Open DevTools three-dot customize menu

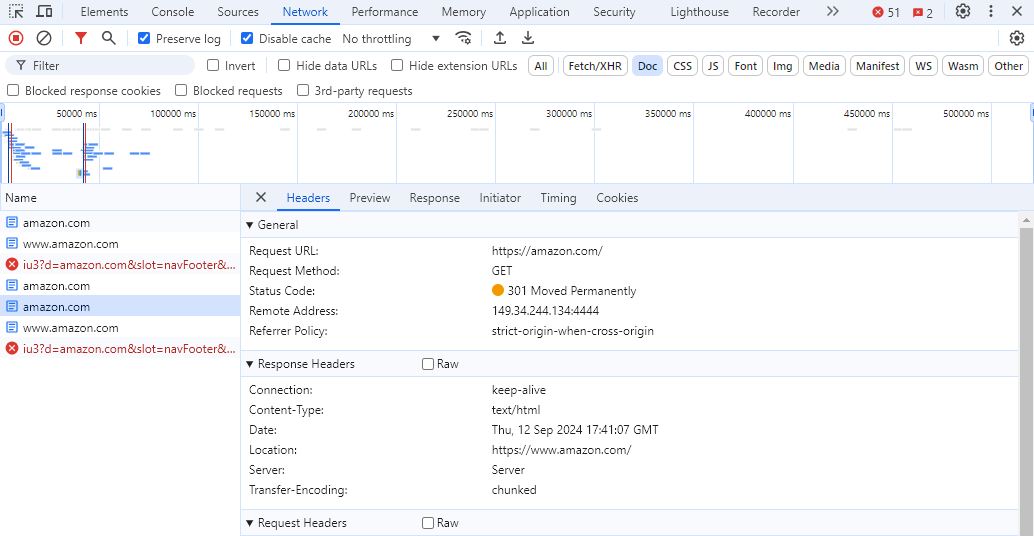click(990, 11)
